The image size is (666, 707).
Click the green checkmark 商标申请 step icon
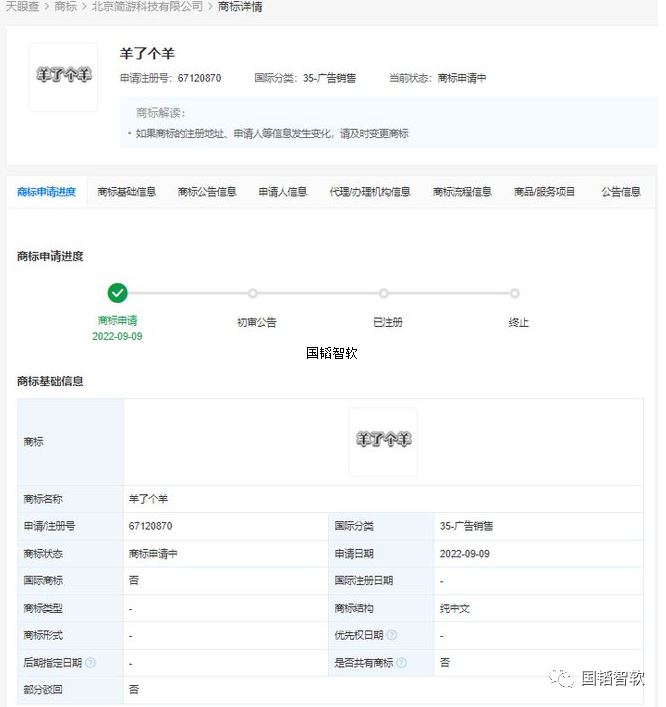[x=118, y=293]
